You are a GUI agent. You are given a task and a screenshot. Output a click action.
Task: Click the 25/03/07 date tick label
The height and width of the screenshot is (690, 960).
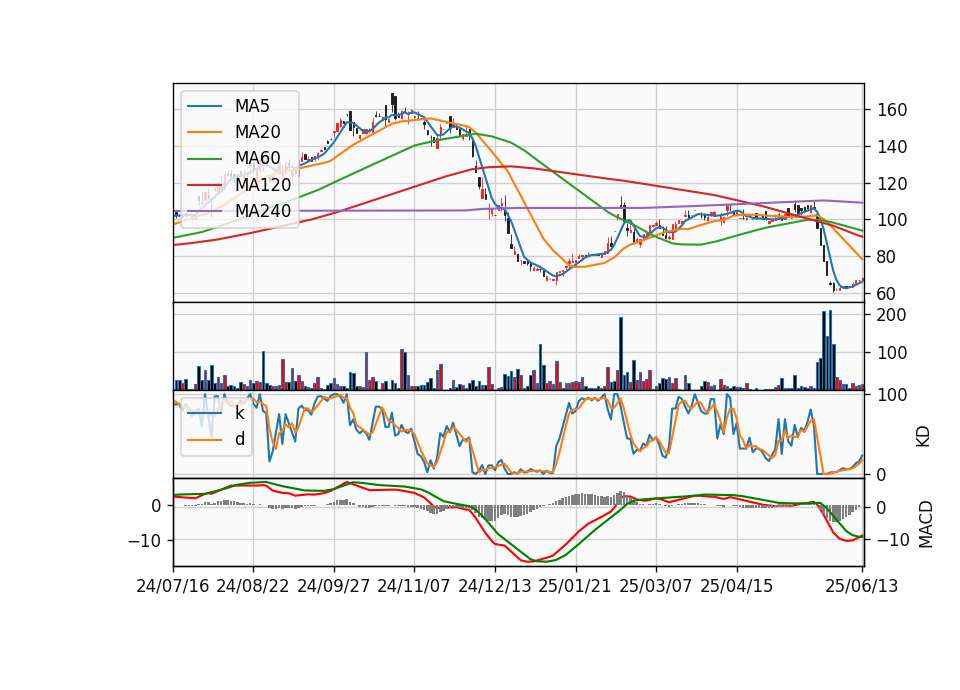coord(656,586)
